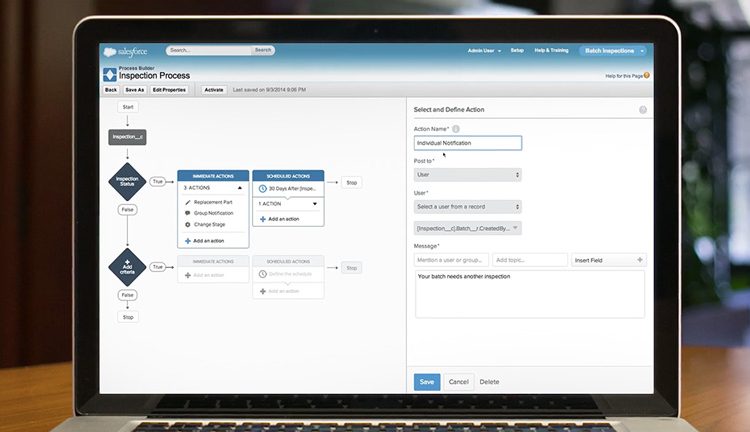
Task: Click the Stop node after first Scheduled Actions
Action: [352, 183]
